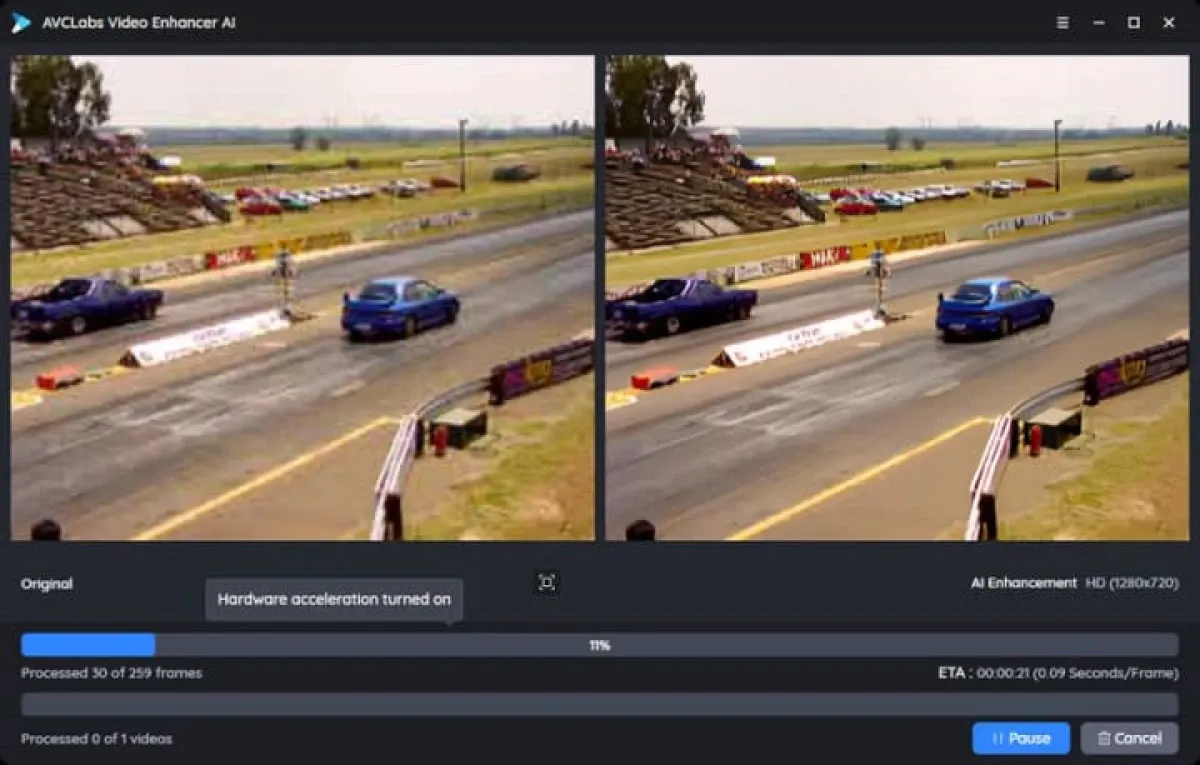Click the Original label under left preview
This screenshot has width=1200, height=765.
45,583
